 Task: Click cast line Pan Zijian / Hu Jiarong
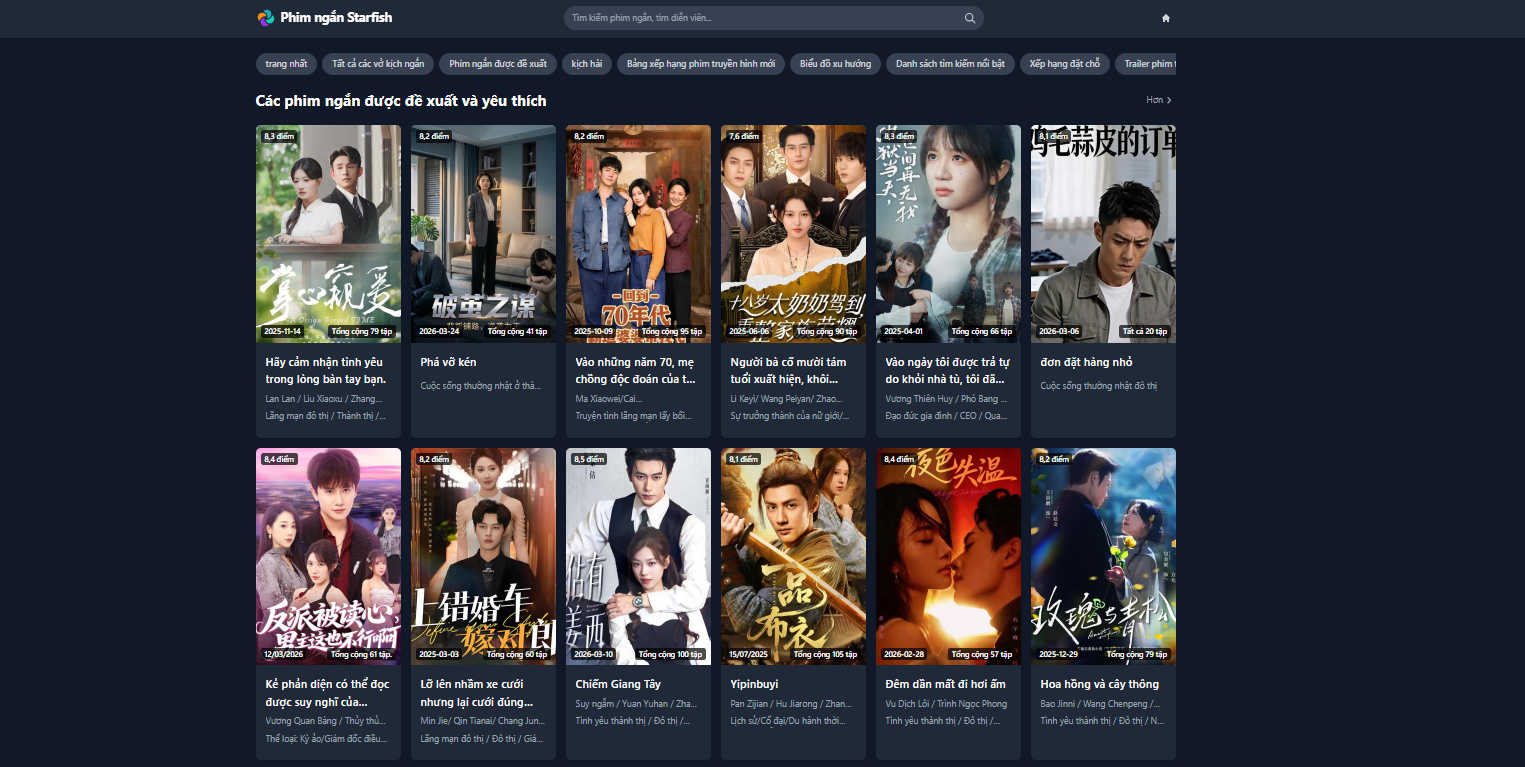[791, 704]
